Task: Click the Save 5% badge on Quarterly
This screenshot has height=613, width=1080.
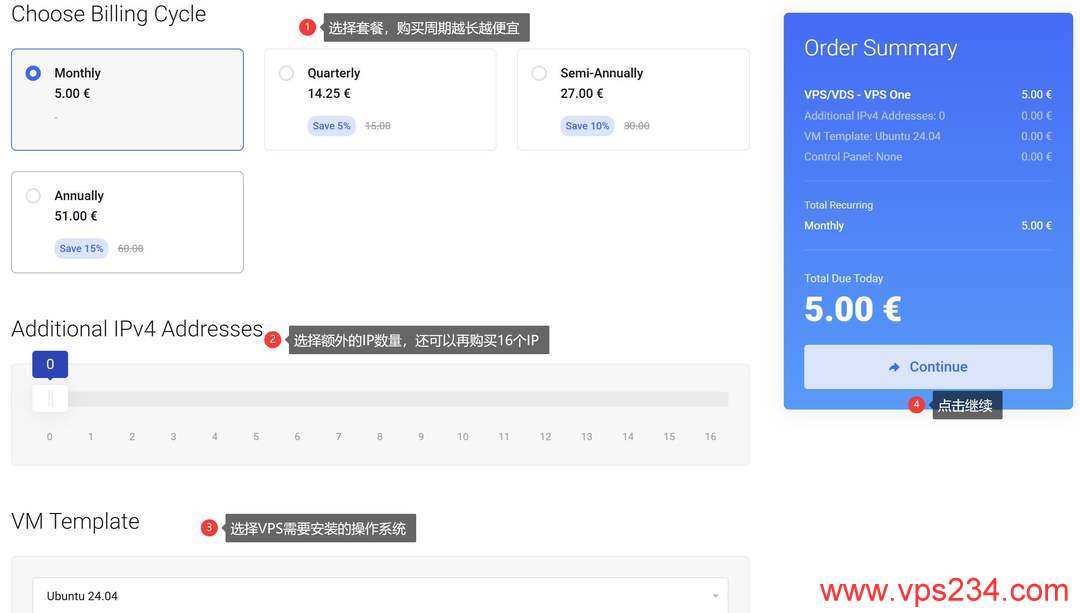Action: [331, 125]
